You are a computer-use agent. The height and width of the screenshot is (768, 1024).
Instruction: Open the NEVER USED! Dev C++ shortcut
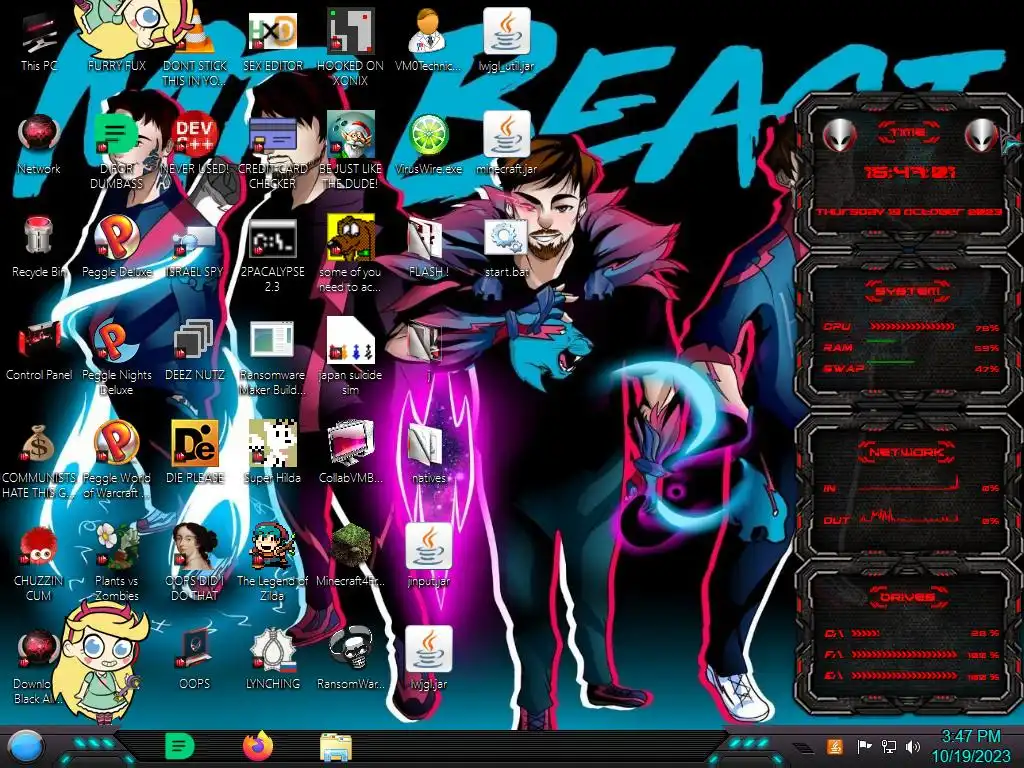(195, 135)
